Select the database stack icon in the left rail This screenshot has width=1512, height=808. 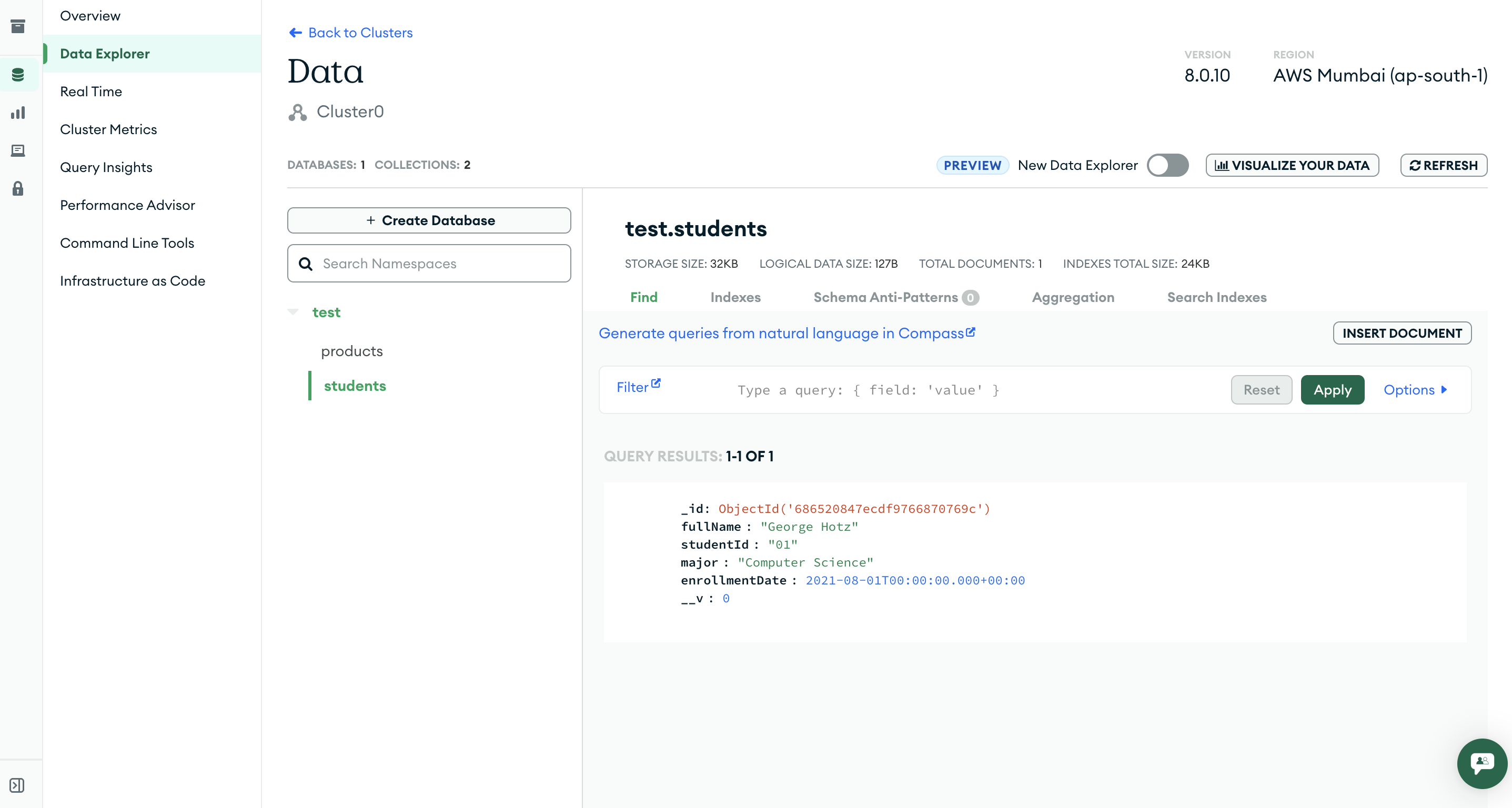click(17, 75)
